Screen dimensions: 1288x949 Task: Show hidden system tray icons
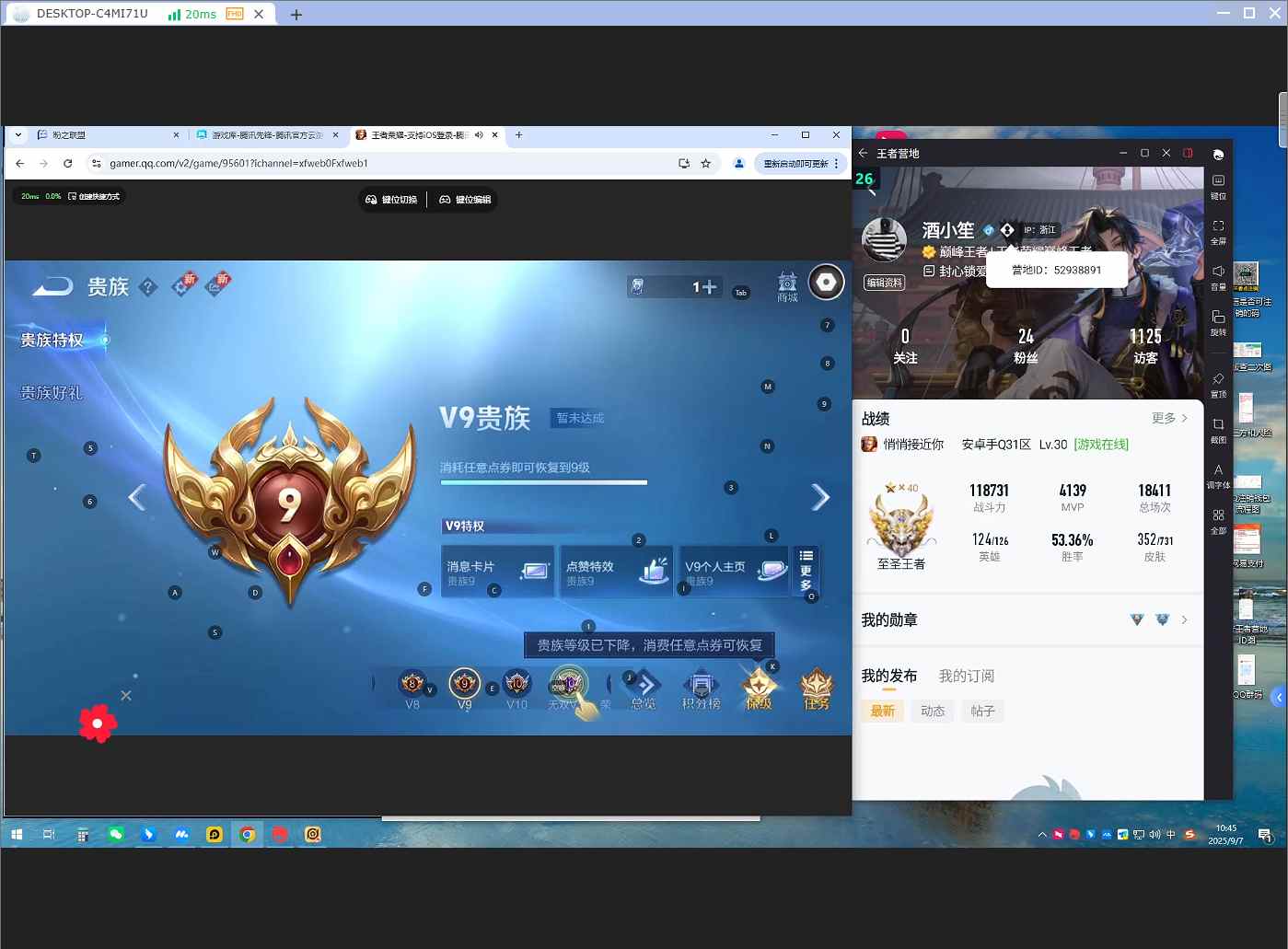[1042, 835]
